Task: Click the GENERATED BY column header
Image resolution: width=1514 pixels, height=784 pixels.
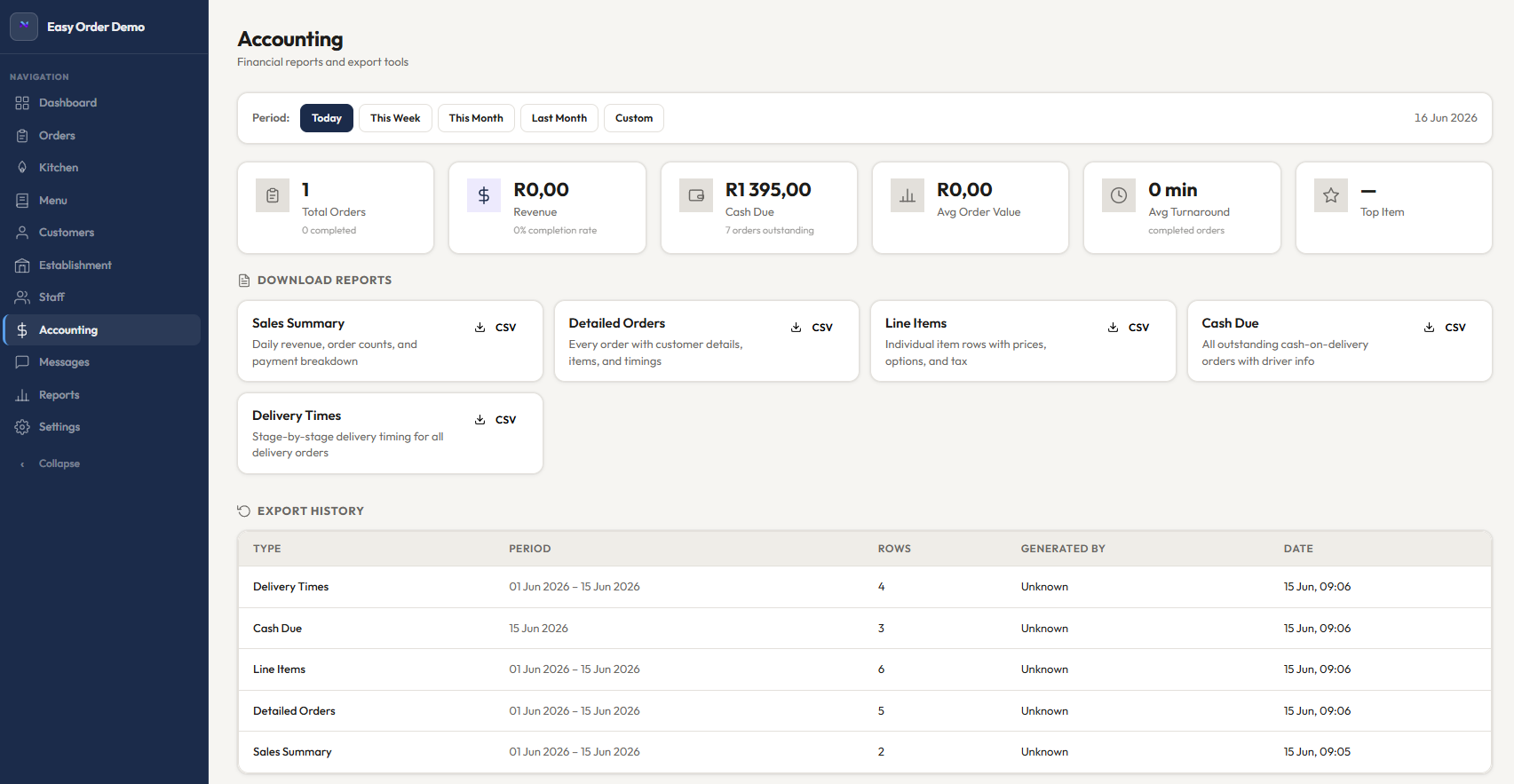Action: click(1063, 549)
